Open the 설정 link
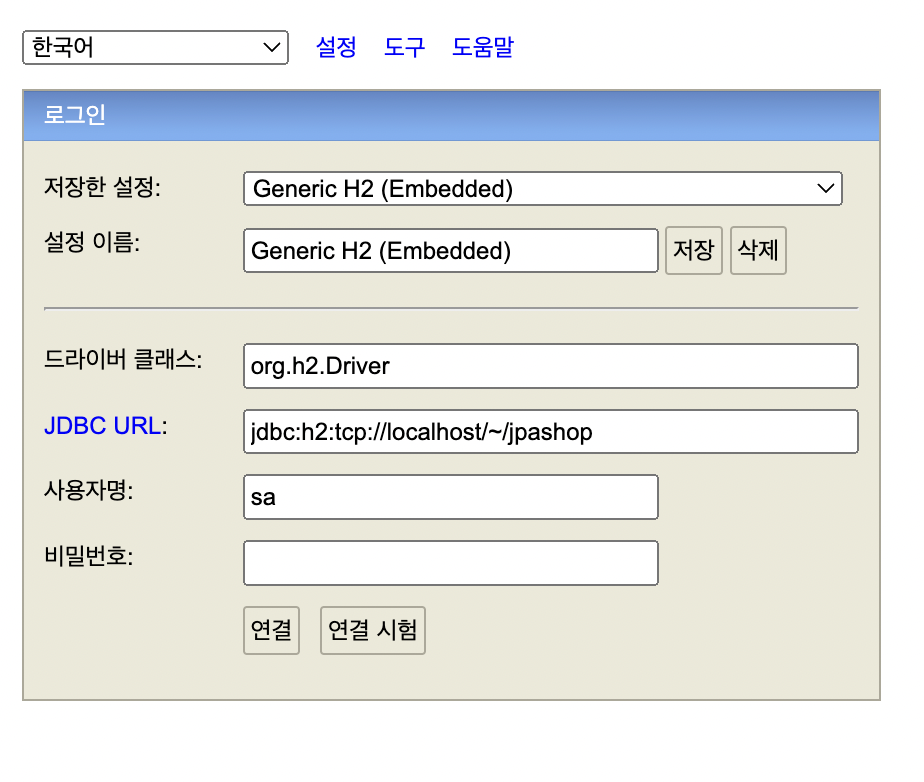 point(336,47)
